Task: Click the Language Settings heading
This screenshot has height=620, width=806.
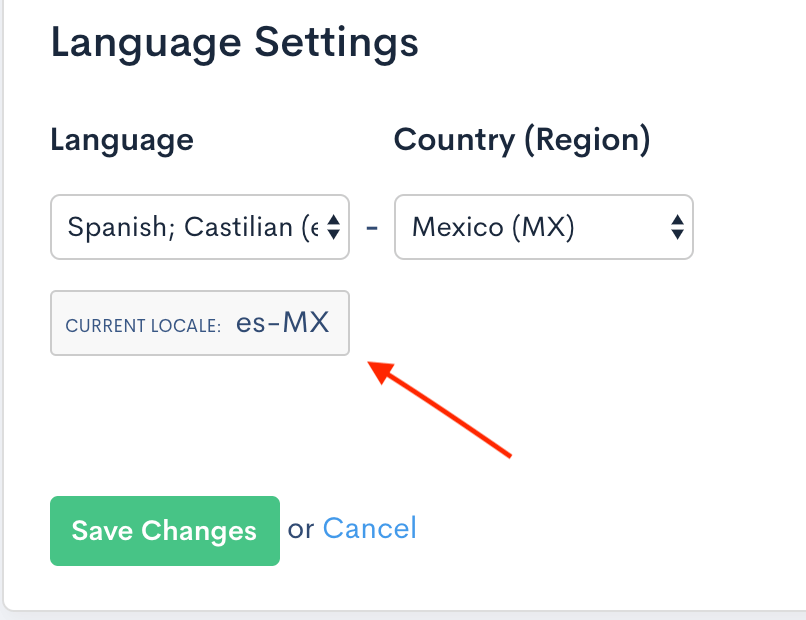Action: pyautogui.click(x=234, y=43)
